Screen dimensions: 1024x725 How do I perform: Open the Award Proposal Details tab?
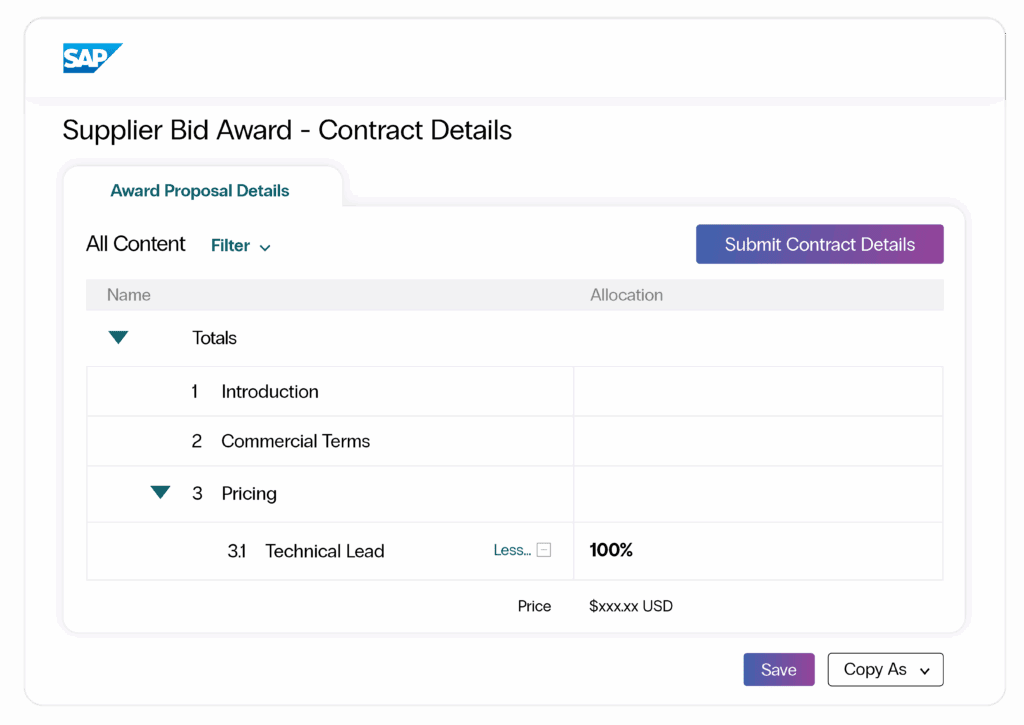point(199,191)
